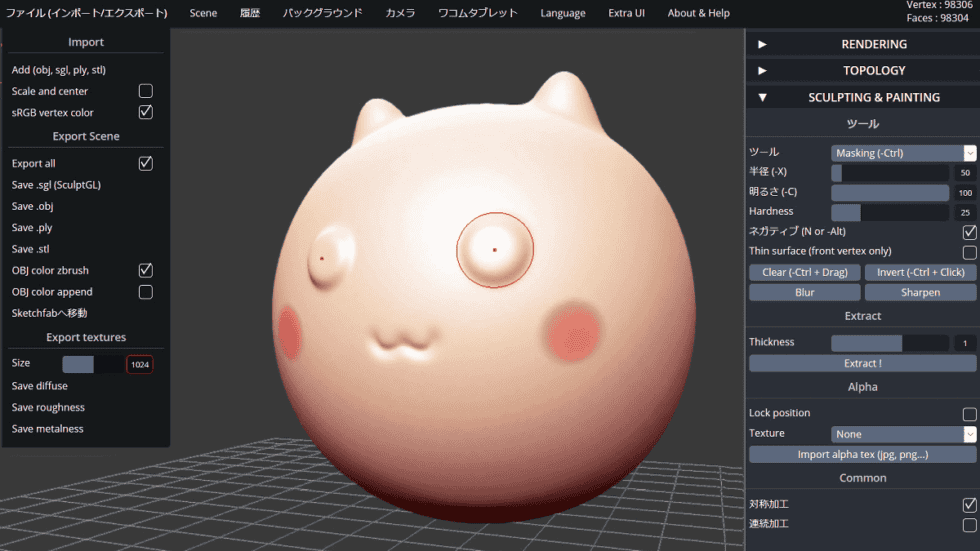Tick the Lock position checkbox
The image size is (980, 551).
(969, 414)
